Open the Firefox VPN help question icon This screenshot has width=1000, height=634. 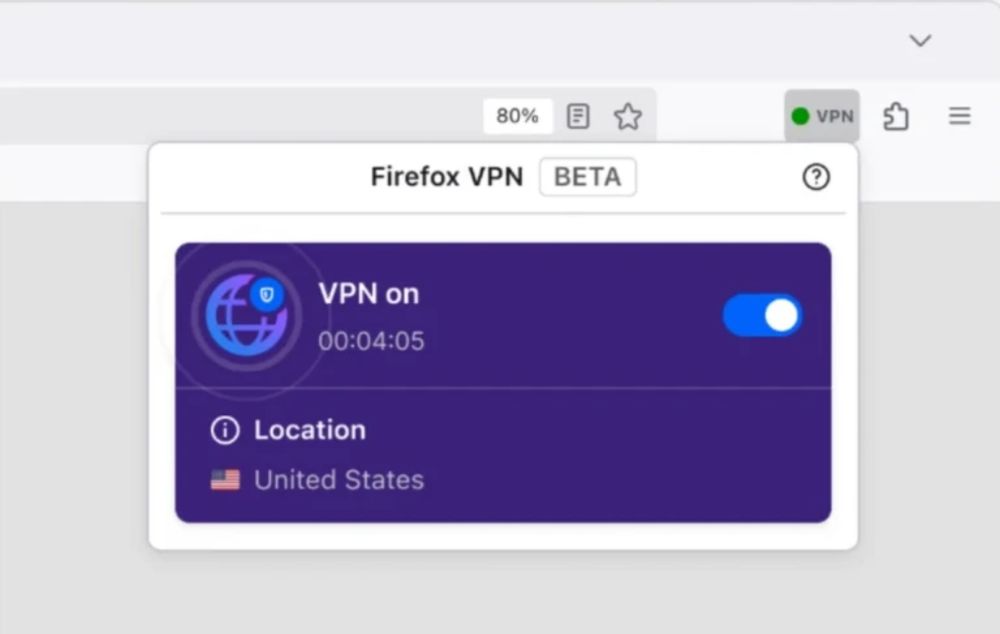pyautogui.click(x=816, y=177)
